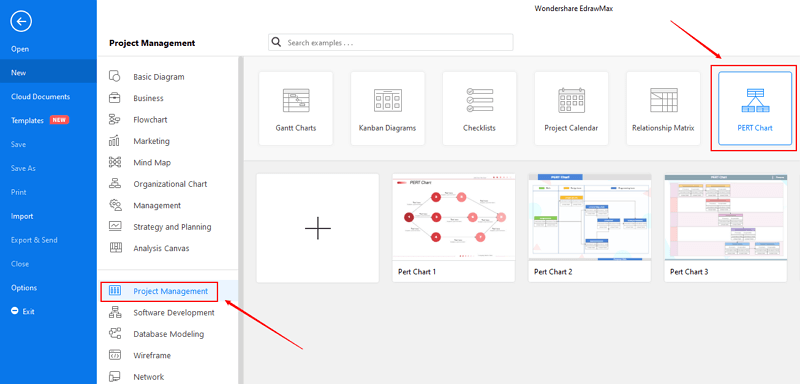Choose the Project Calendar tile
Viewport: 800px width, 384px height.
(571, 108)
